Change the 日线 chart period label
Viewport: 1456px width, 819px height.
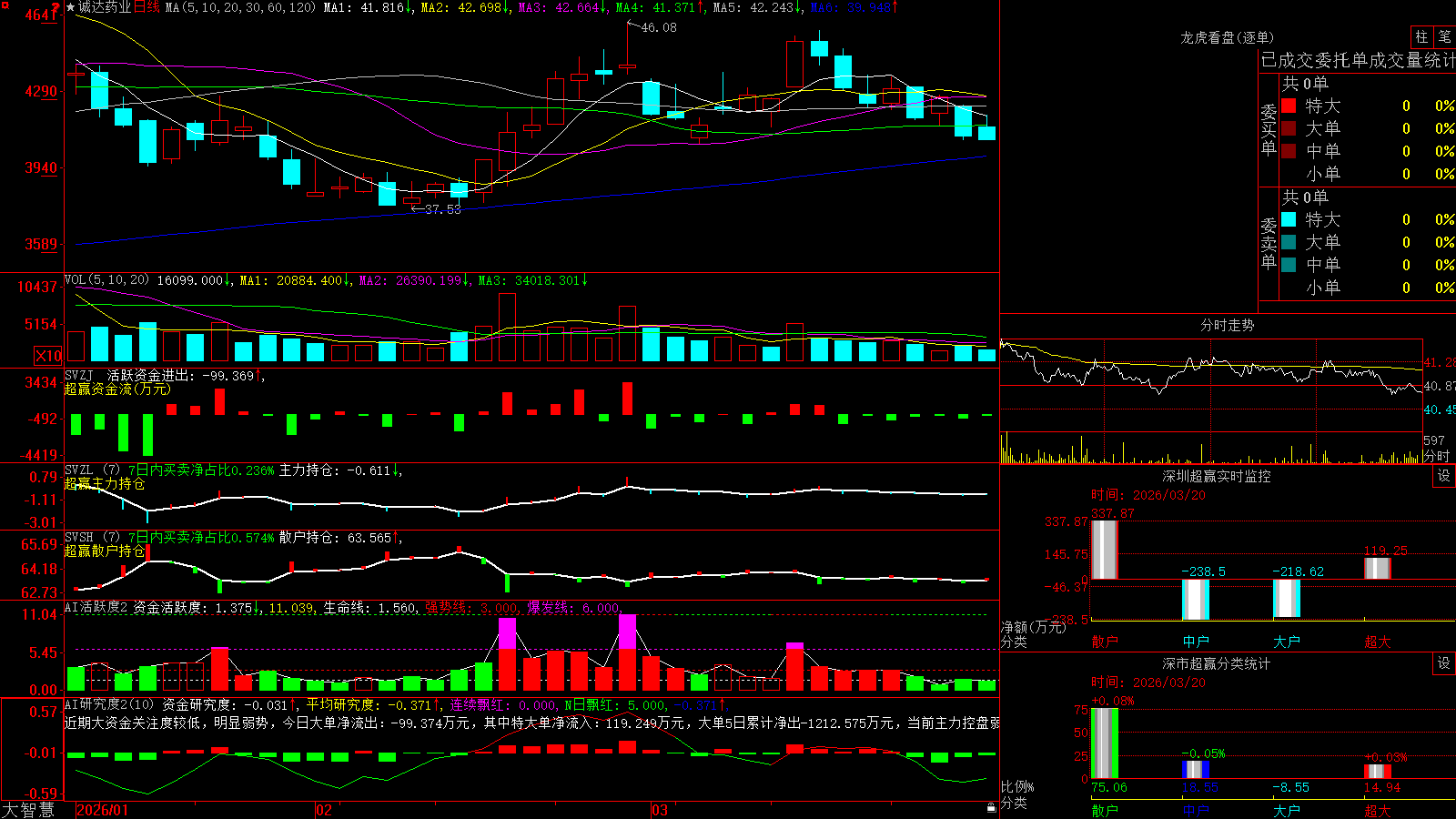click(147, 7)
